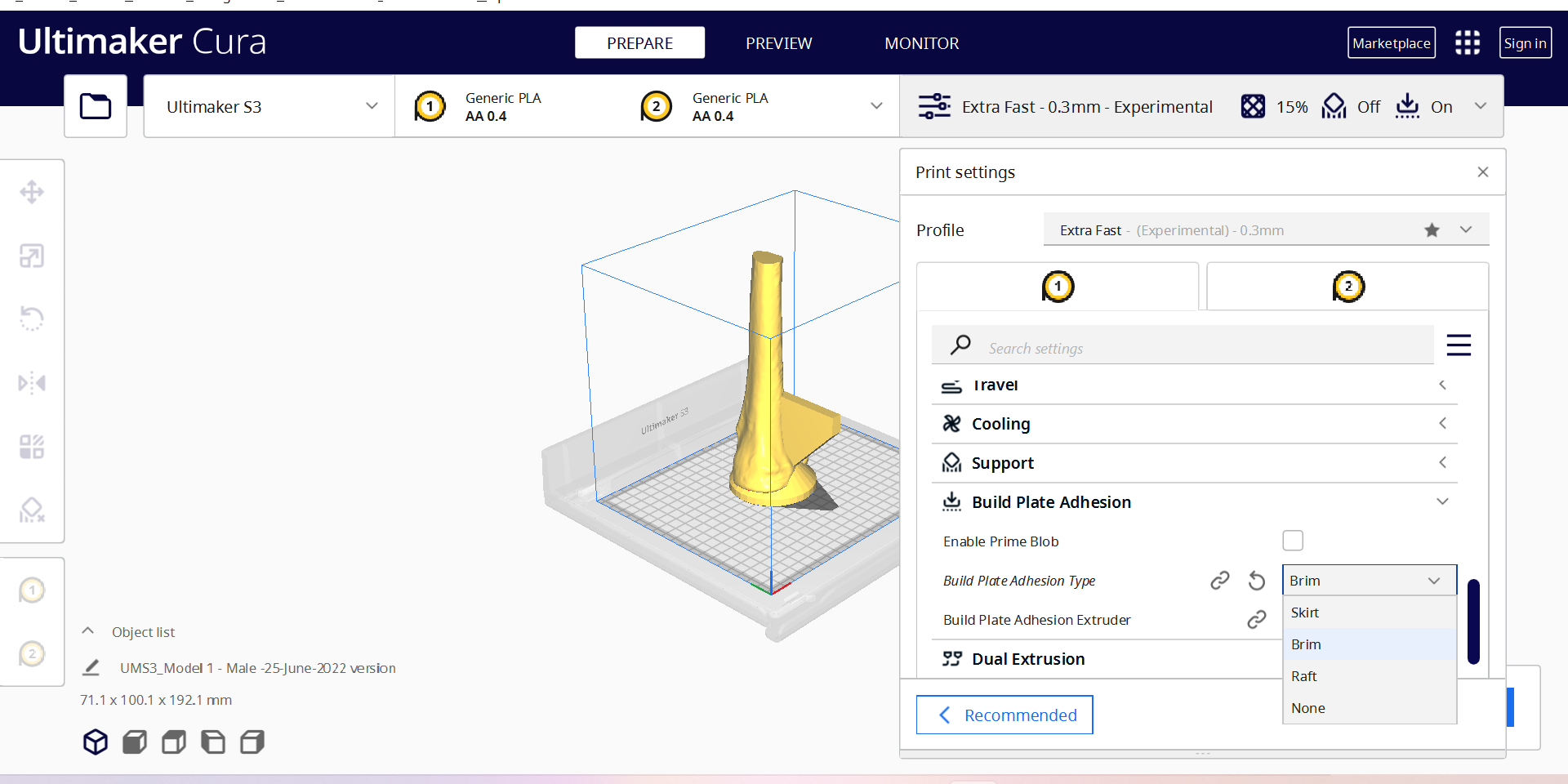Select the Scale tool in left toolbar
The height and width of the screenshot is (784, 1568).
tap(32, 256)
